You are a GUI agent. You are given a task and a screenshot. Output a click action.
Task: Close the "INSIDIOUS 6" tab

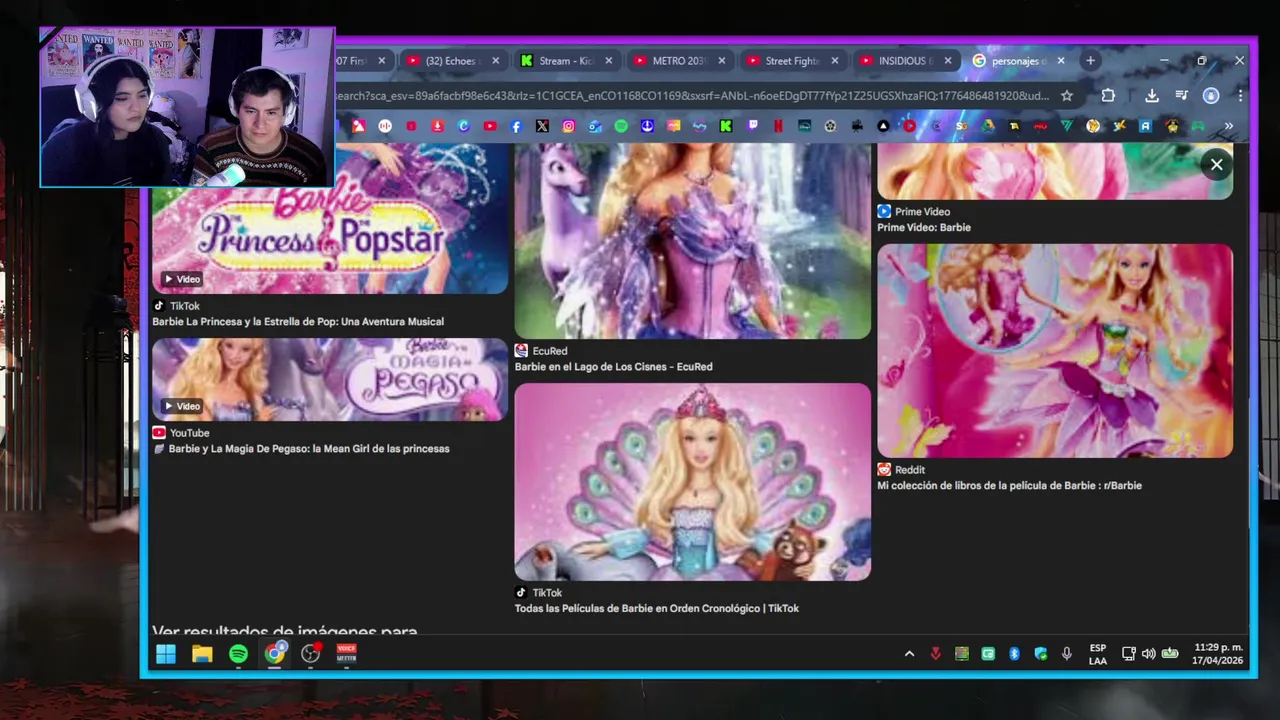[948, 61]
